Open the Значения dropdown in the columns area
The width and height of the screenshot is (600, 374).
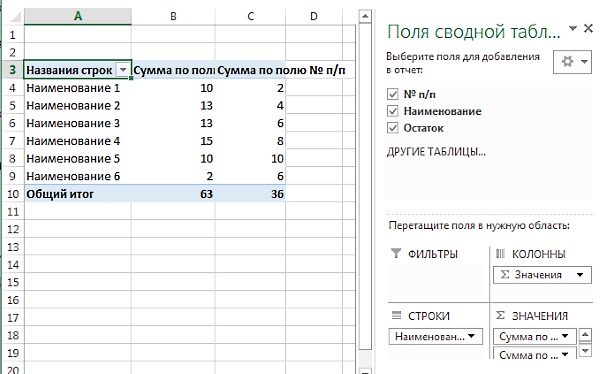[580, 275]
